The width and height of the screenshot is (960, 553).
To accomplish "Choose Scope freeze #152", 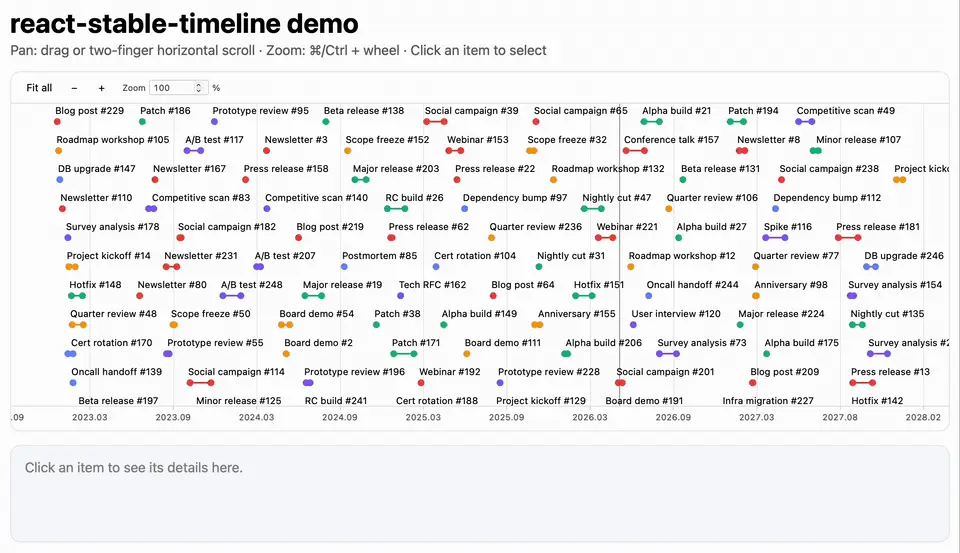I will (x=388, y=140).
